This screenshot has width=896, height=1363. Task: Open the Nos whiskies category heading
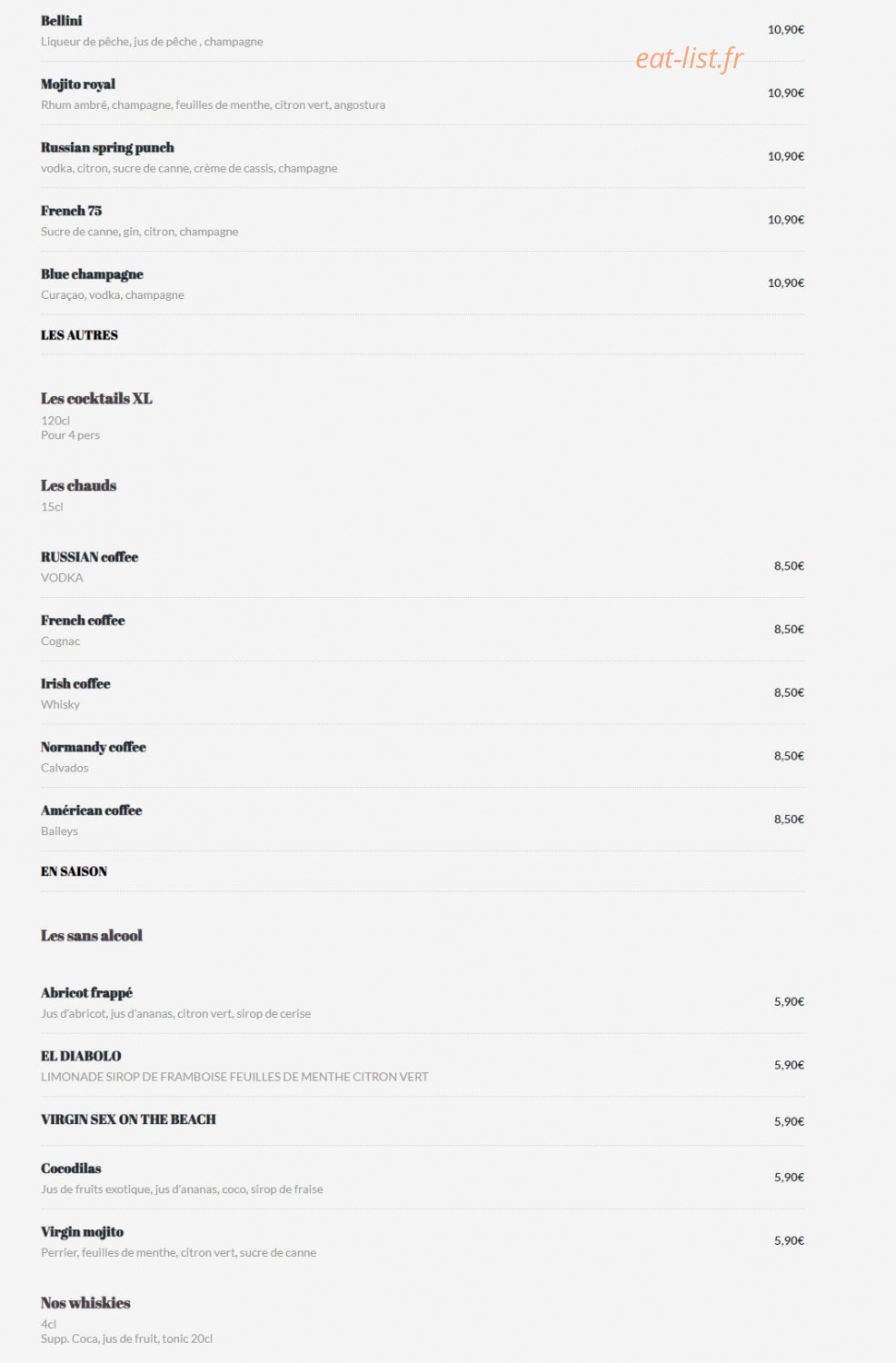pos(85,1303)
